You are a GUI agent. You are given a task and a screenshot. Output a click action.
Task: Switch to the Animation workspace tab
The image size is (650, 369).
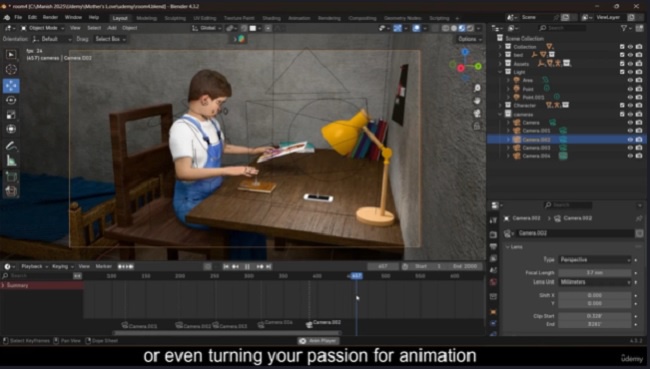pyautogui.click(x=299, y=18)
